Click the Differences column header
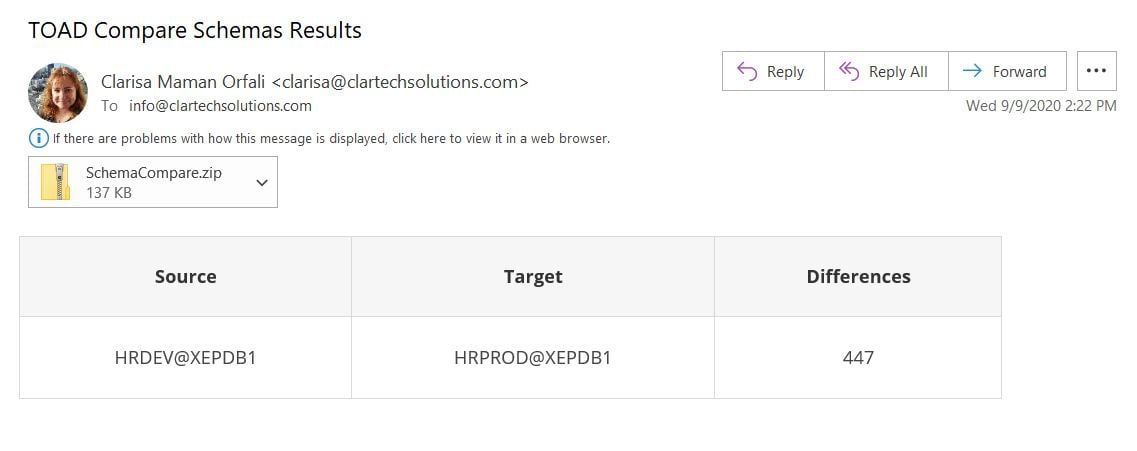Screen dimensions: 1137x451 point(859,276)
